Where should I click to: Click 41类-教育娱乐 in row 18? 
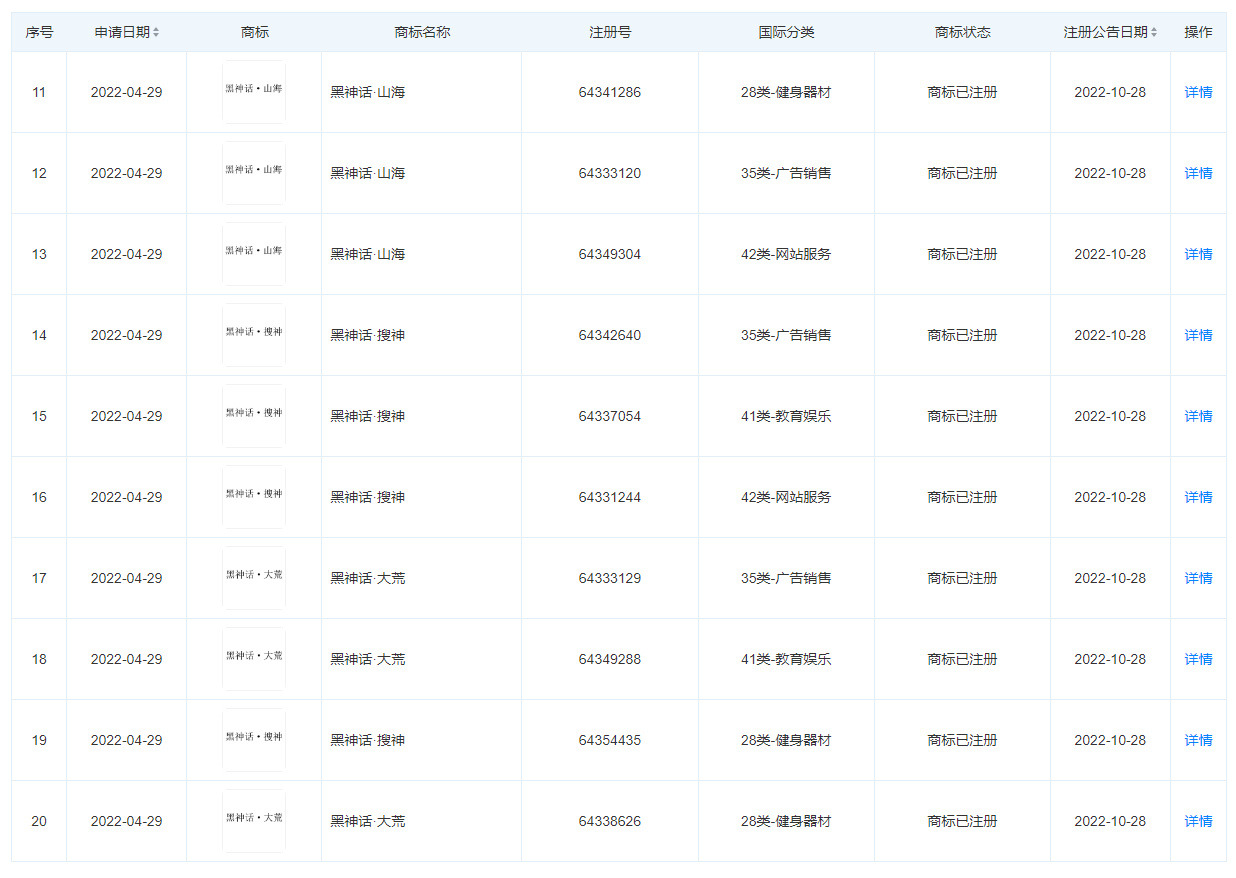786,659
